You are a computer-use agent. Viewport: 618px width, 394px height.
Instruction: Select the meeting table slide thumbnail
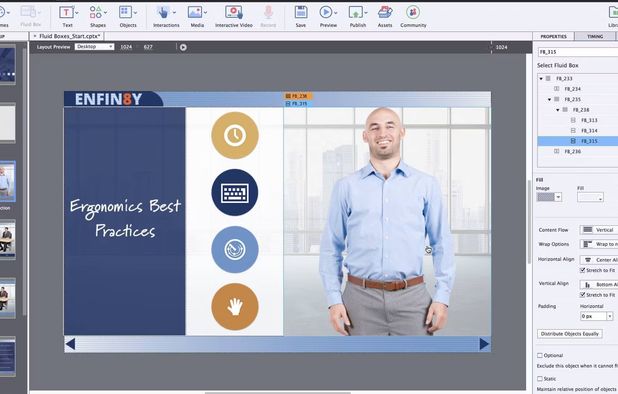click(x=7, y=239)
